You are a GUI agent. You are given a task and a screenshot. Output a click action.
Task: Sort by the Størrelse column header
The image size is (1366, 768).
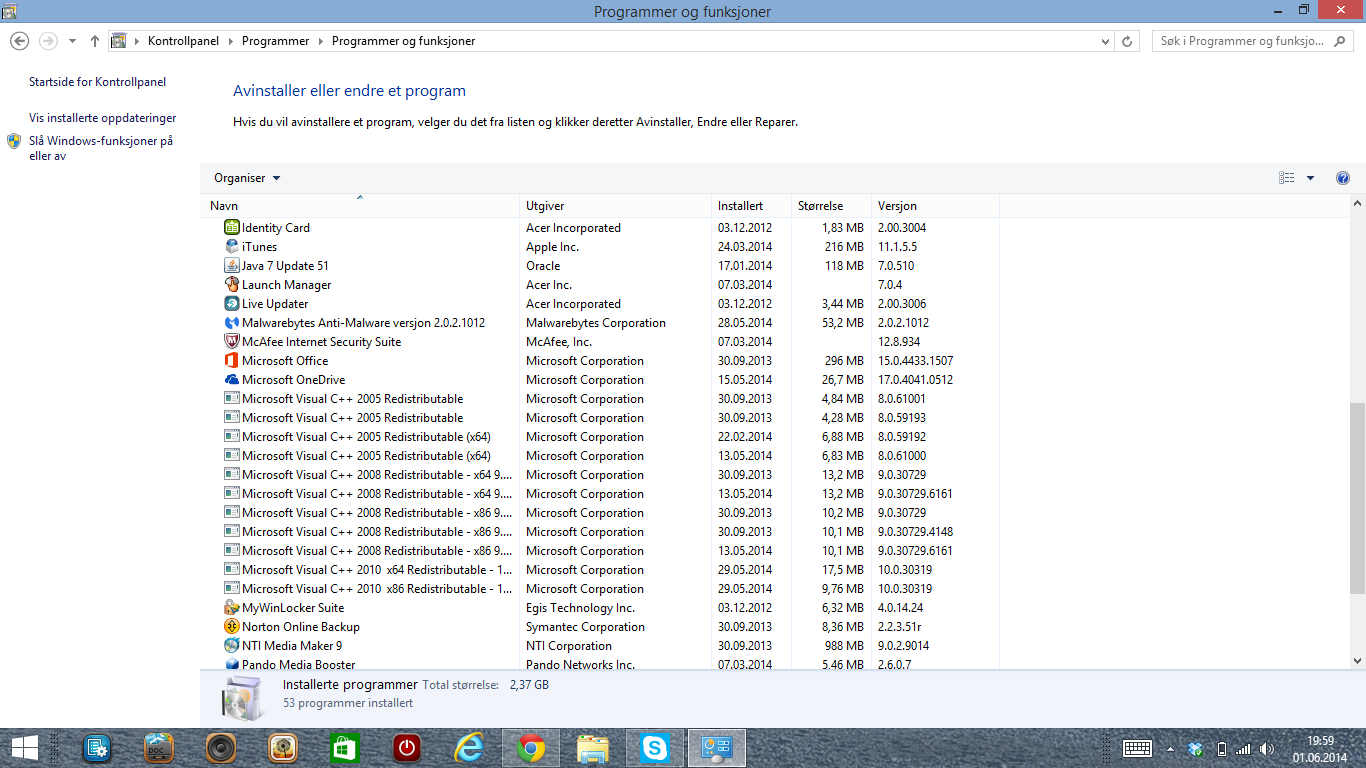(831, 205)
